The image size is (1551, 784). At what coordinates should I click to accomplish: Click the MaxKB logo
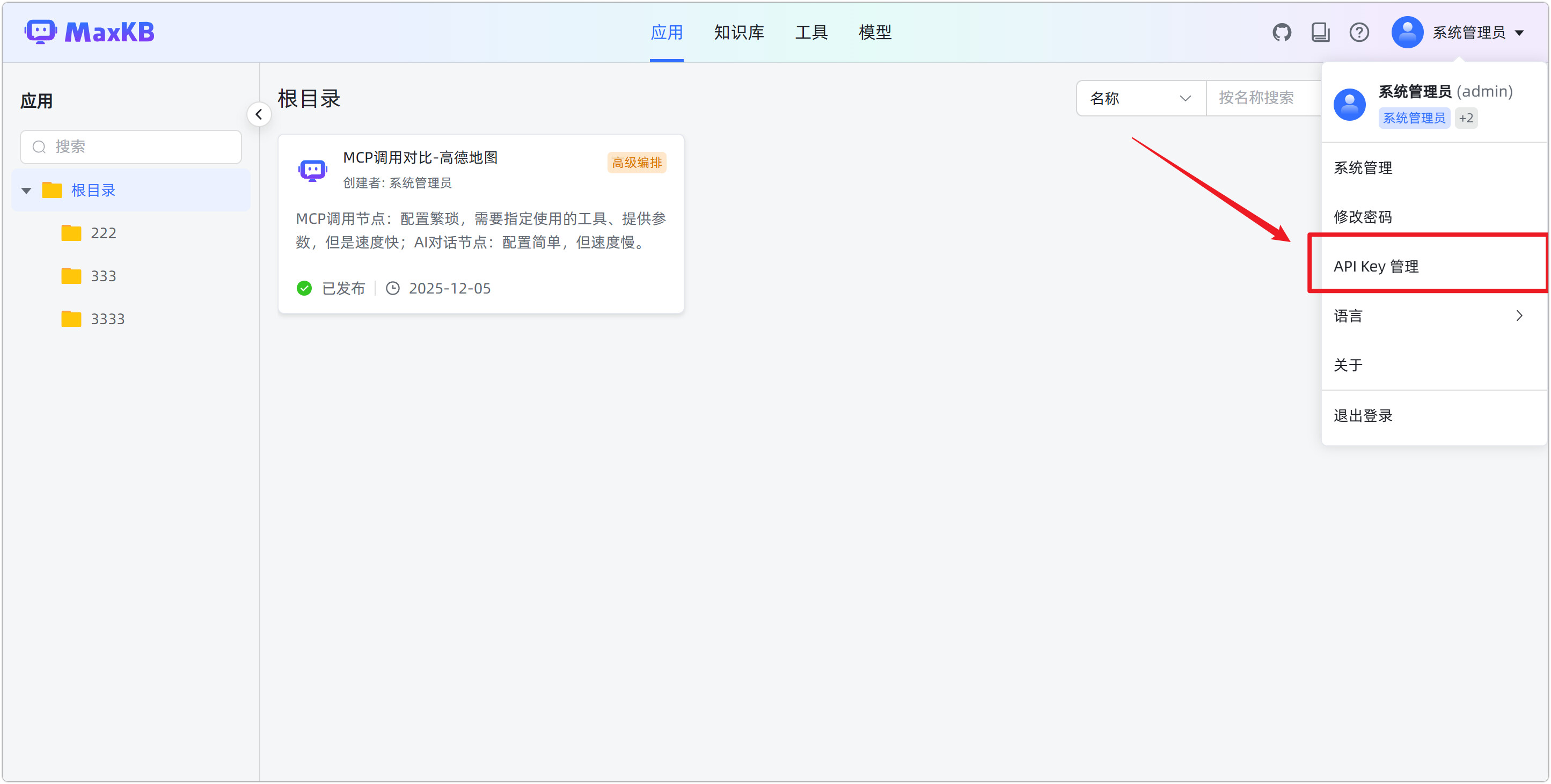point(90,32)
